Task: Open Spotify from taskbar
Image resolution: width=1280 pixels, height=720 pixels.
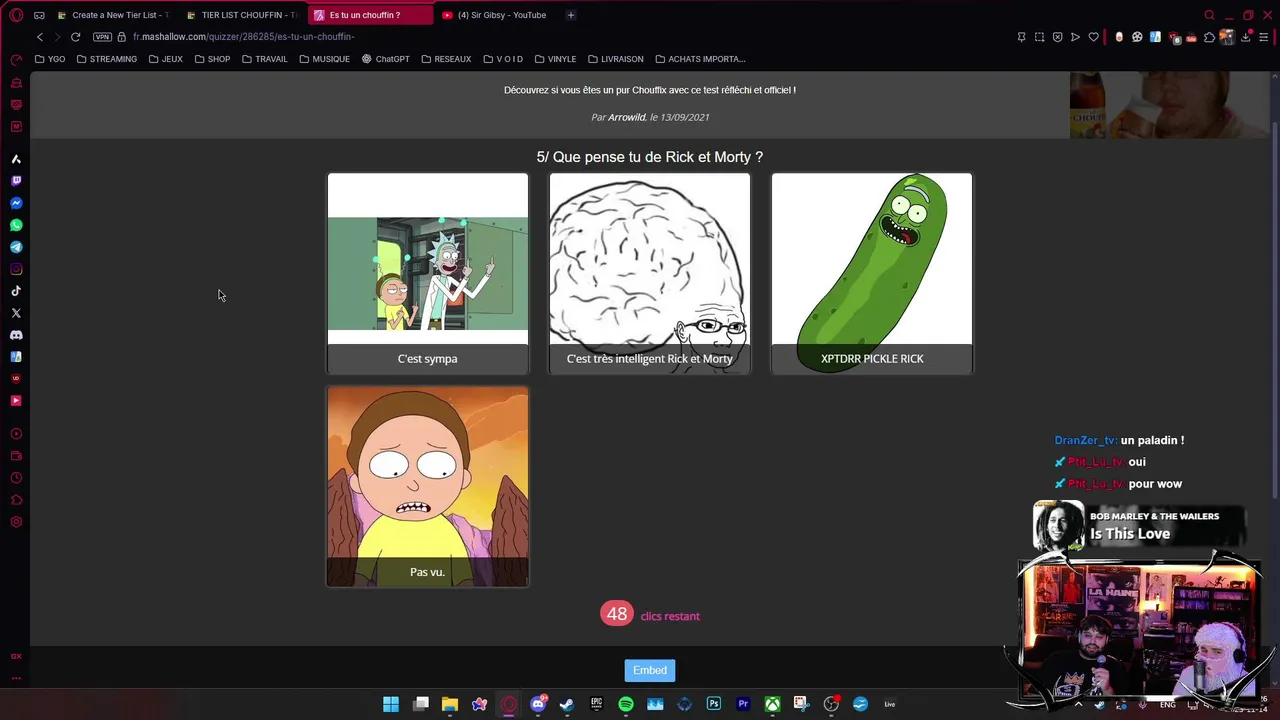Action: [626, 704]
